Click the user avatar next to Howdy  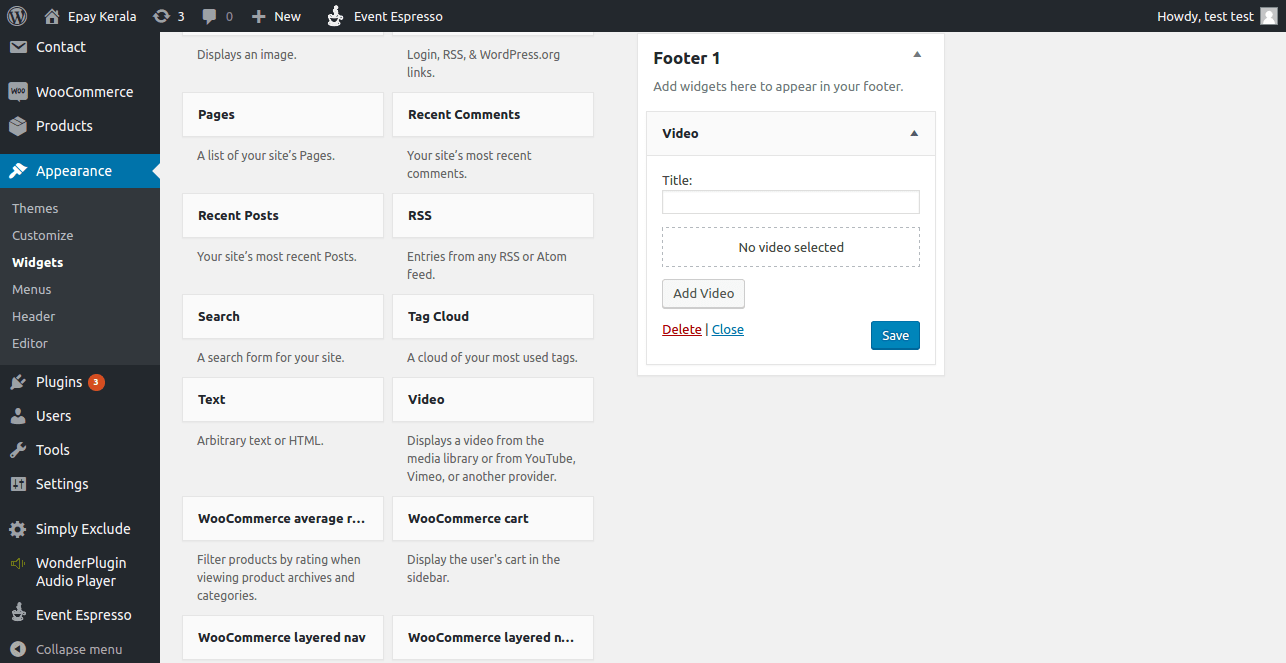(1268, 16)
